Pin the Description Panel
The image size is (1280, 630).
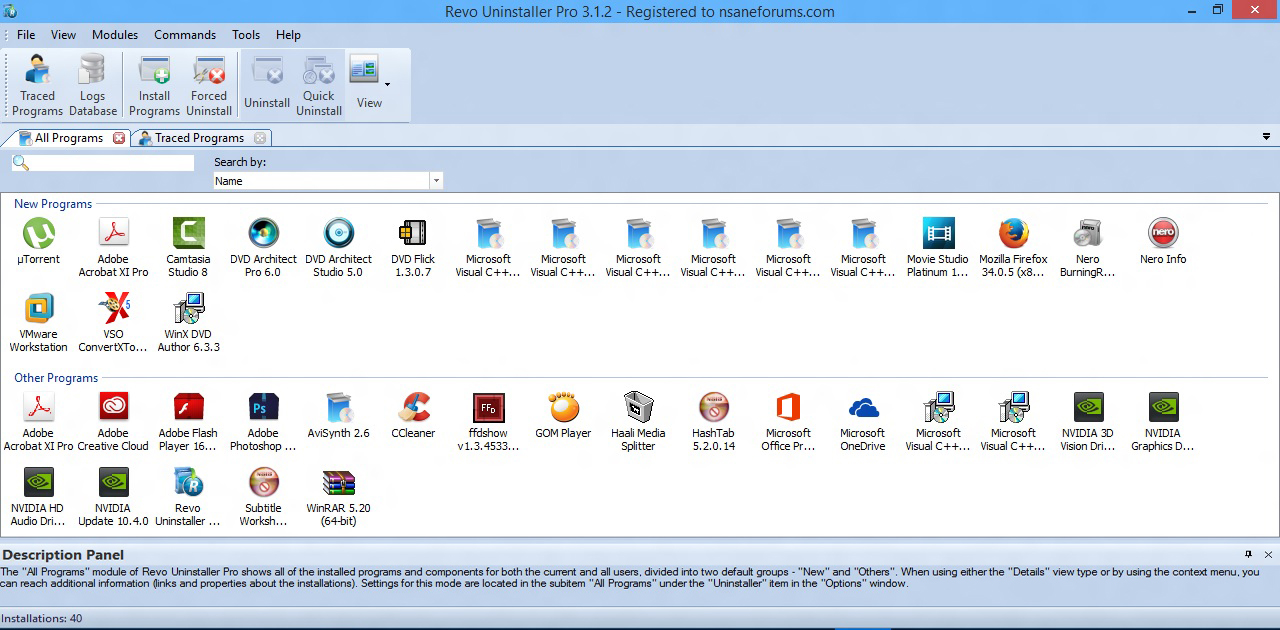[1248, 554]
